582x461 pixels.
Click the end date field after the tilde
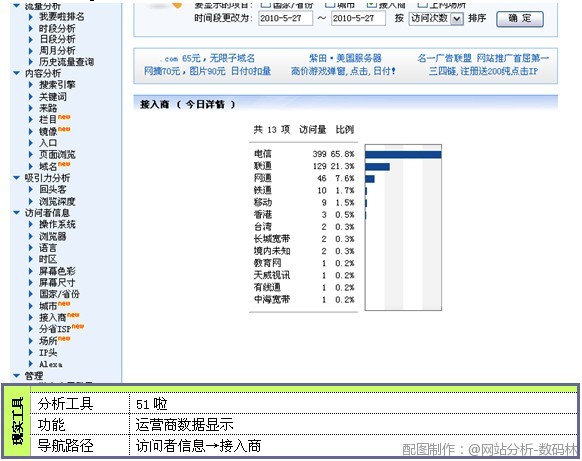point(358,18)
